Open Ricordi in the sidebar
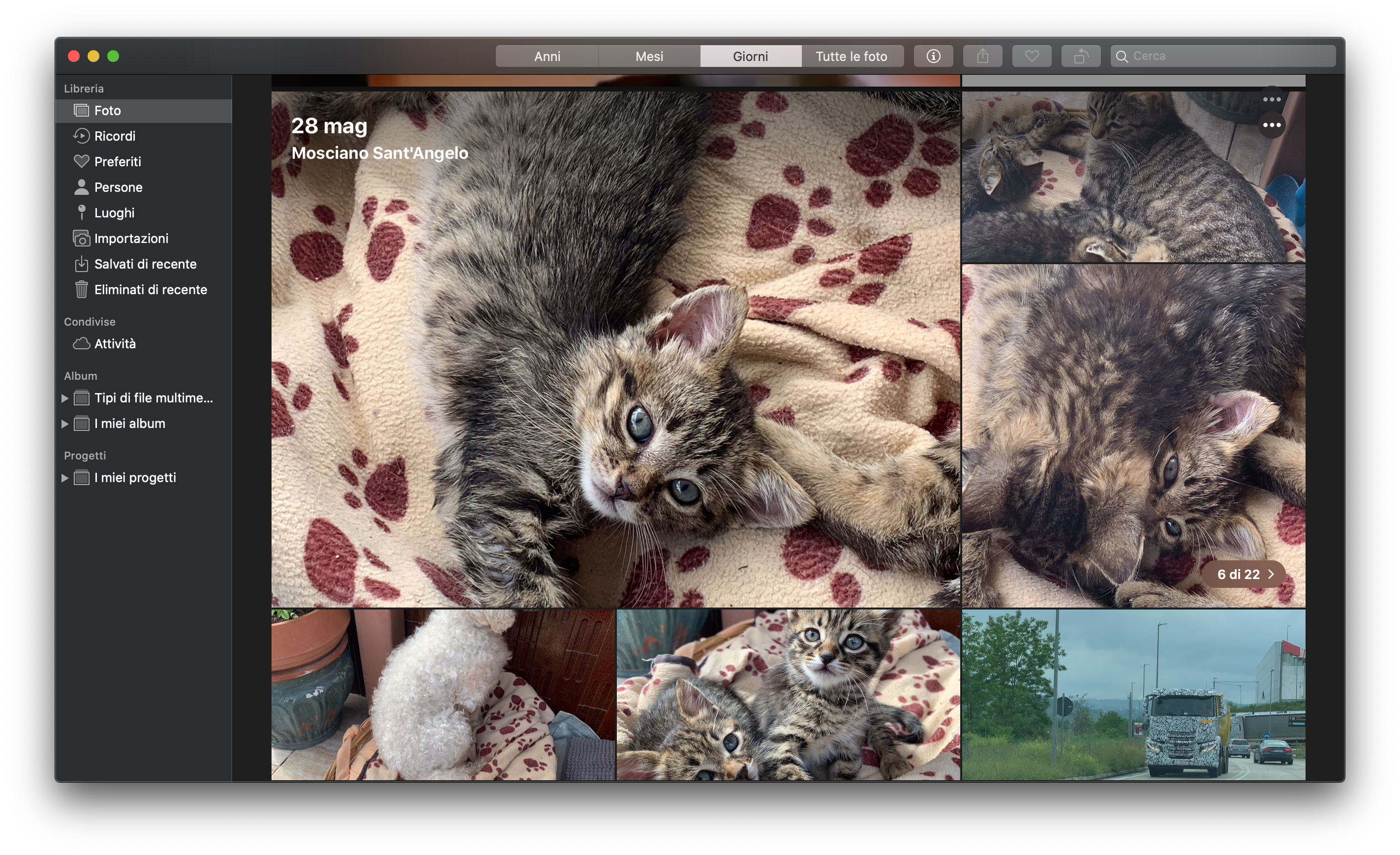The height and width of the screenshot is (855, 1400). [144, 136]
